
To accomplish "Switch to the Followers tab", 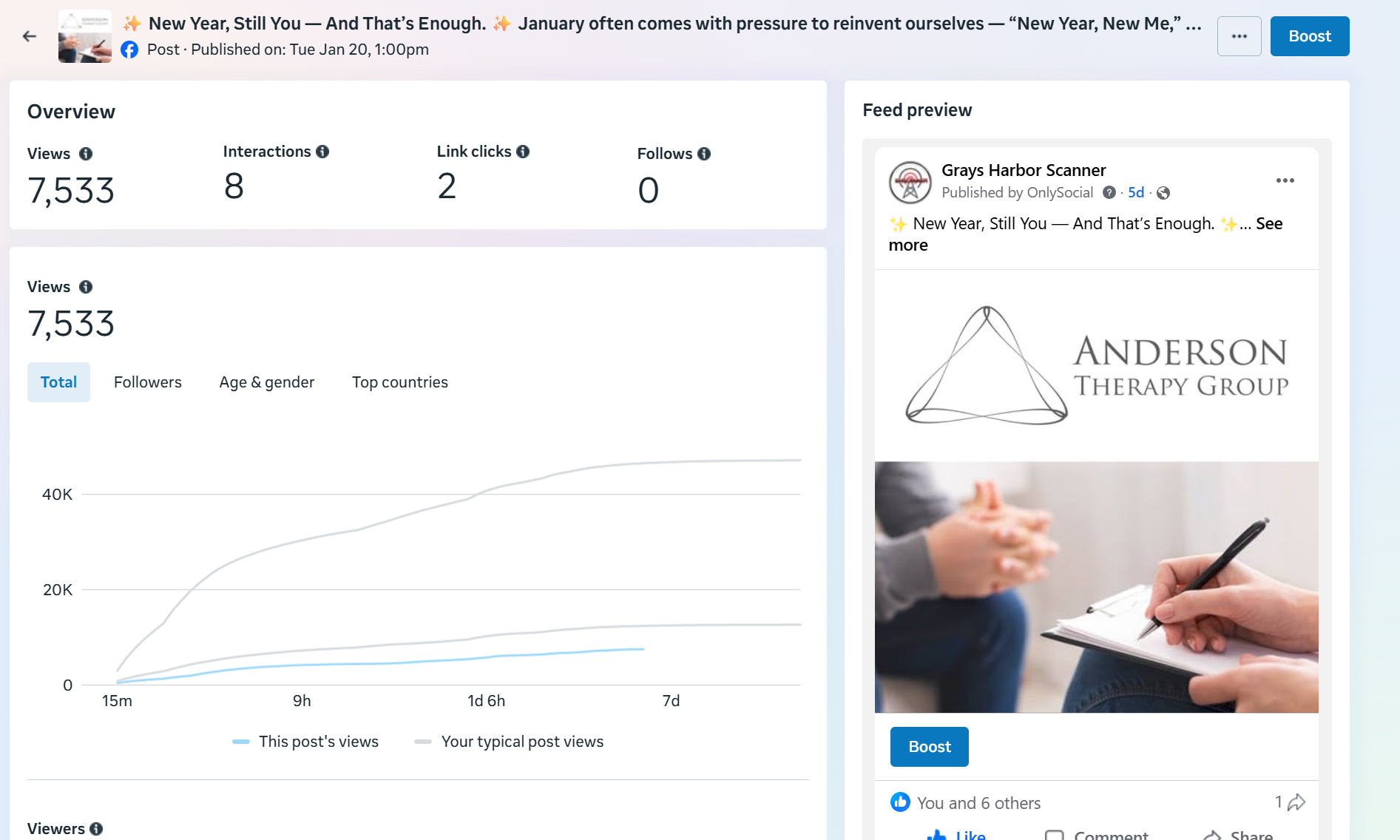I will [x=147, y=382].
